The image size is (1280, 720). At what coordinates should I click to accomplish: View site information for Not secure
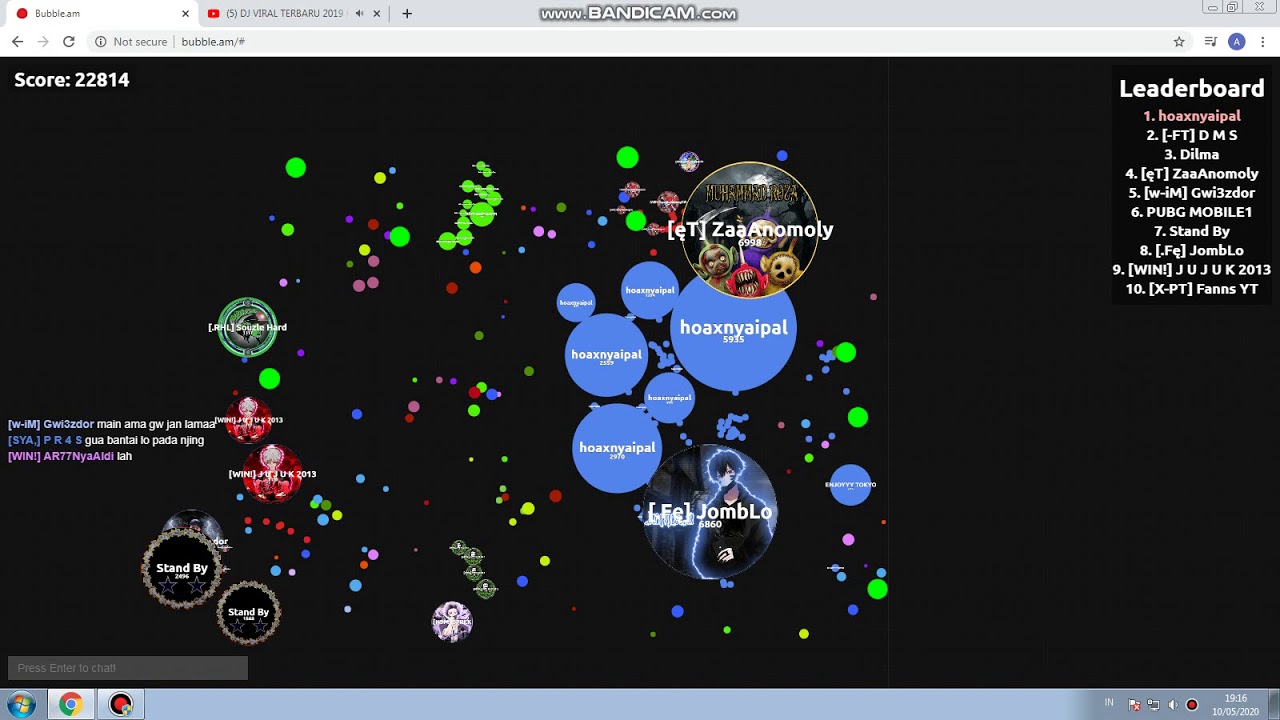pyautogui.click(x=131, y=42)
